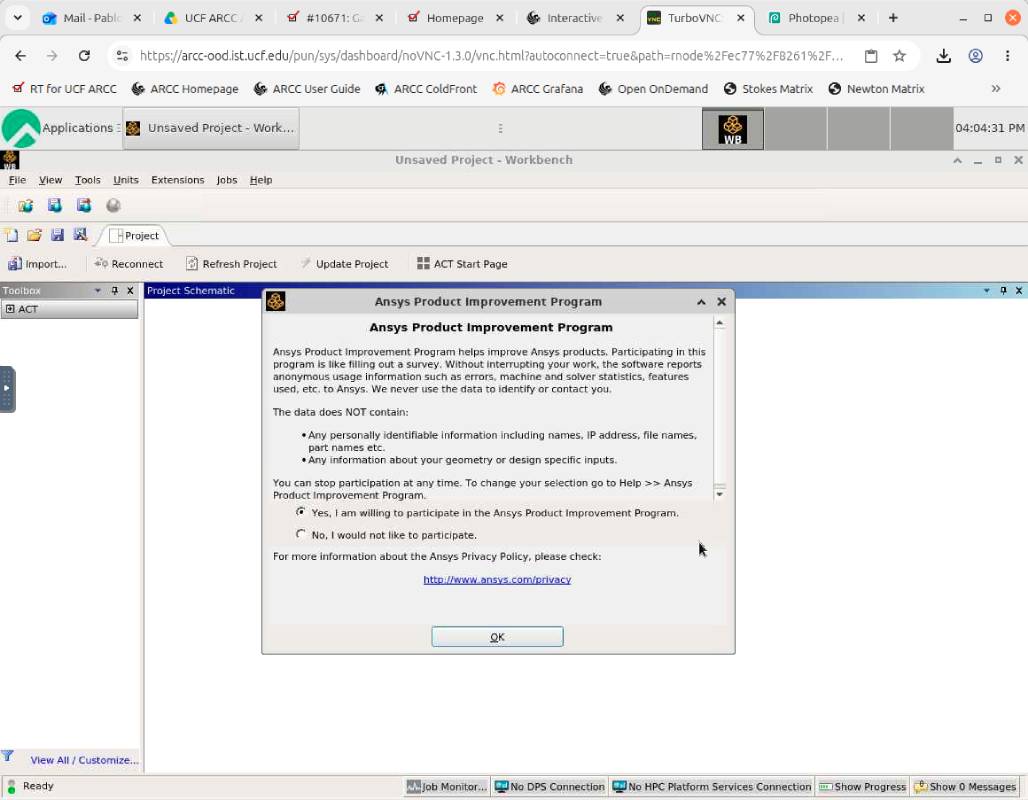1028x800 pixels.
Task: Pin the Project Schematic panel
Action: click(x=1003, y=290)
